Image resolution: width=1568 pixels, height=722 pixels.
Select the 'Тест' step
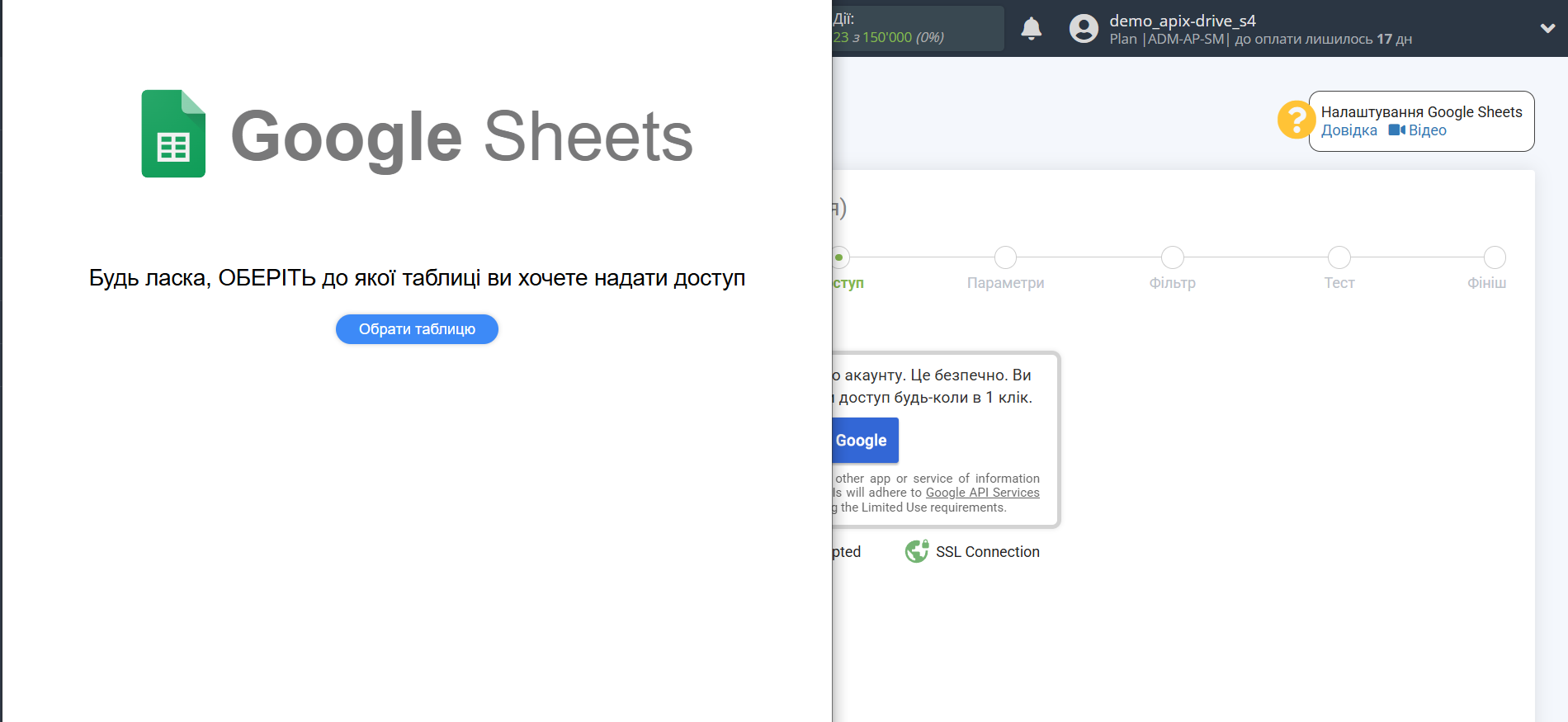point(1339,283)
